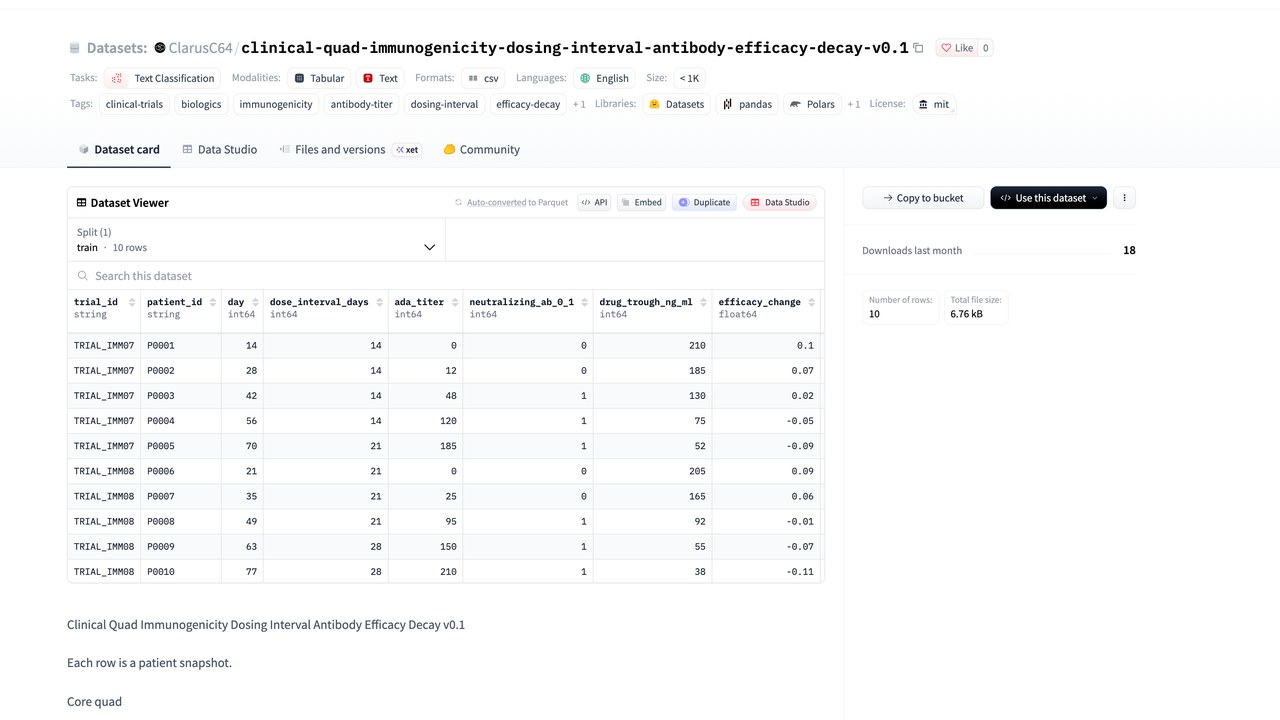This screenshot has height=720, width=1280.
Task: Click the Datasets library tag
Action: click(676, 104)
